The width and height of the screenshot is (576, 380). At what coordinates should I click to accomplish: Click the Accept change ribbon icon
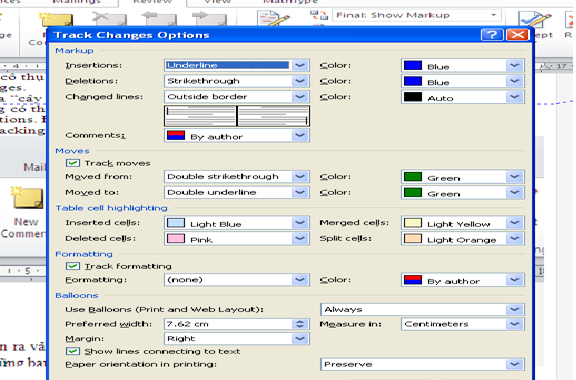click(x=534, y=20)
